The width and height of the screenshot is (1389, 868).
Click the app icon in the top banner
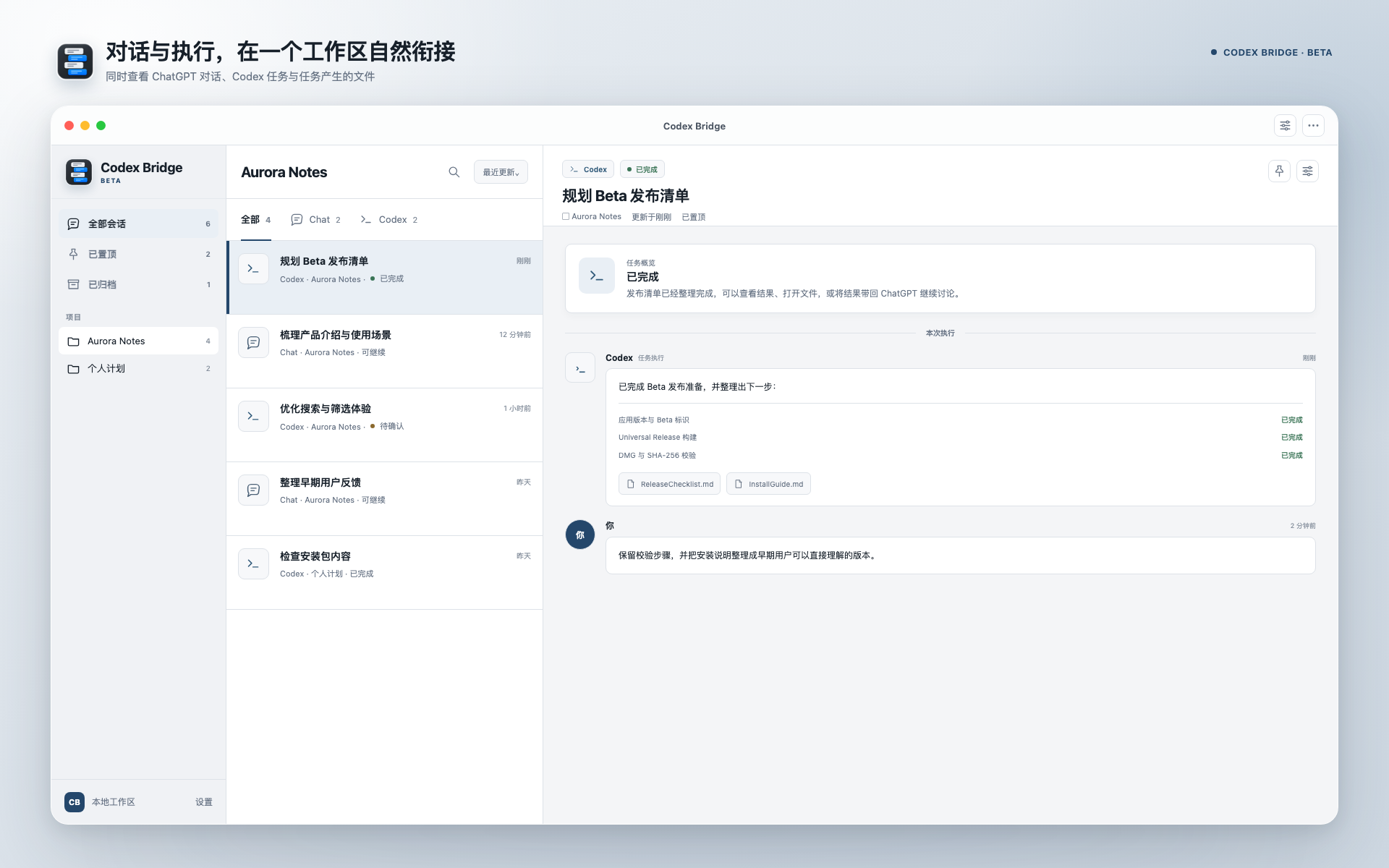(75, 61)
